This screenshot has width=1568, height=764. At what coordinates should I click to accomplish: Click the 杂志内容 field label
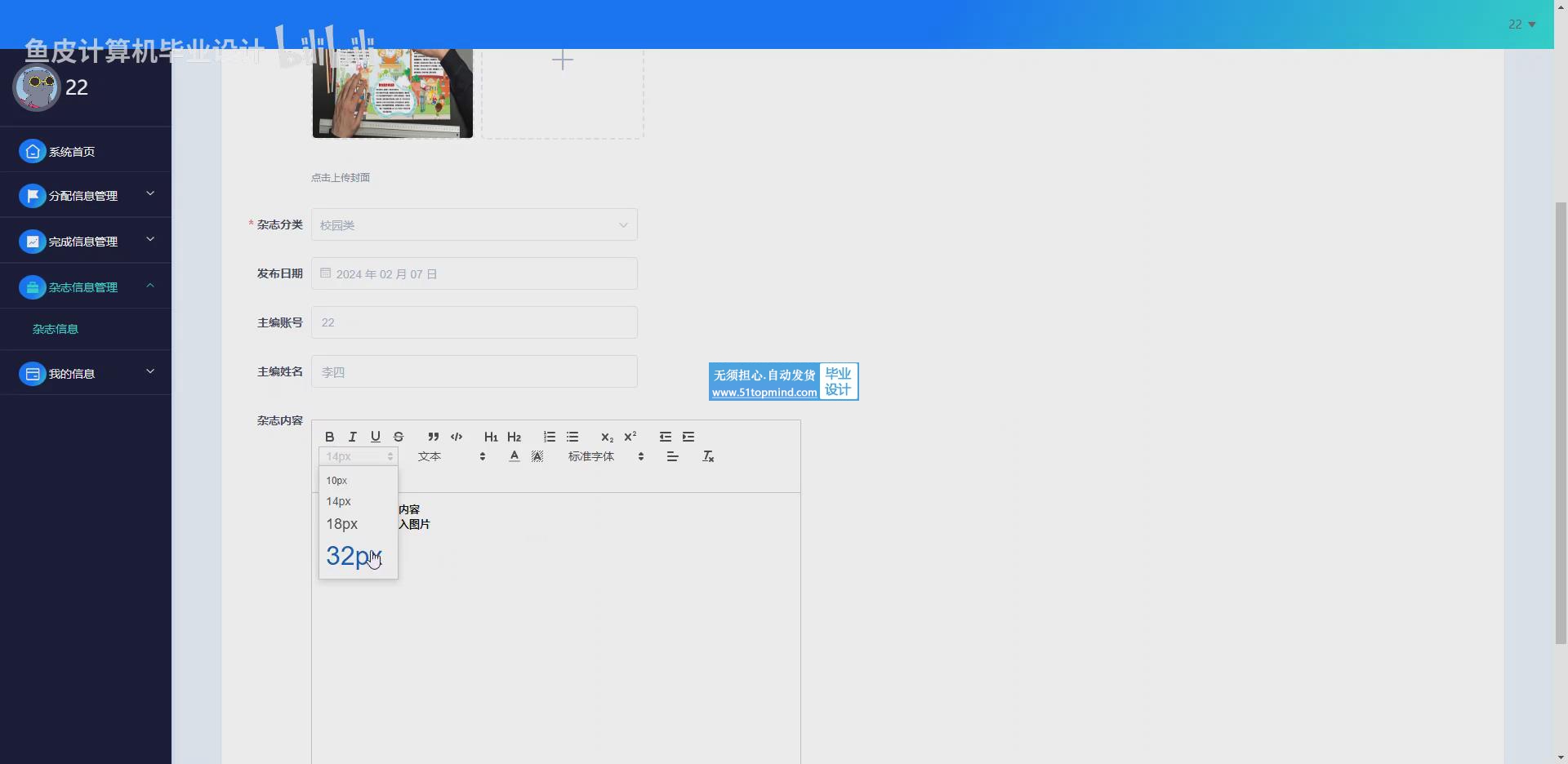pos(280,420)
